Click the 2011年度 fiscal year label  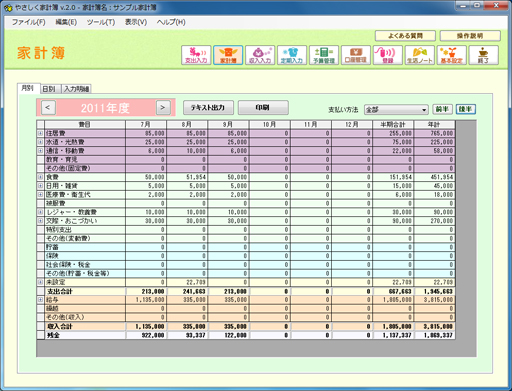point(105,108)
